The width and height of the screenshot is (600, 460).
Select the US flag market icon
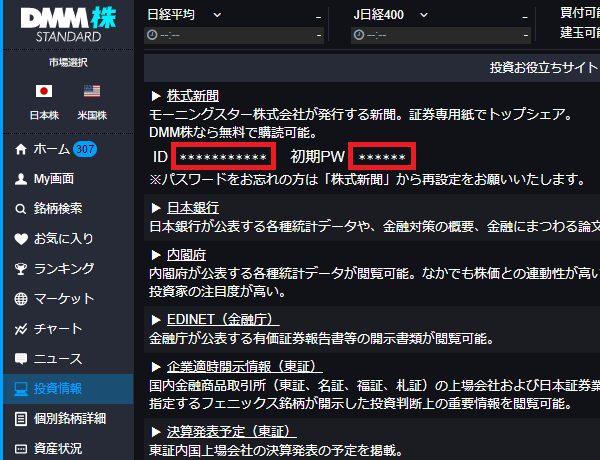[92, 91]
